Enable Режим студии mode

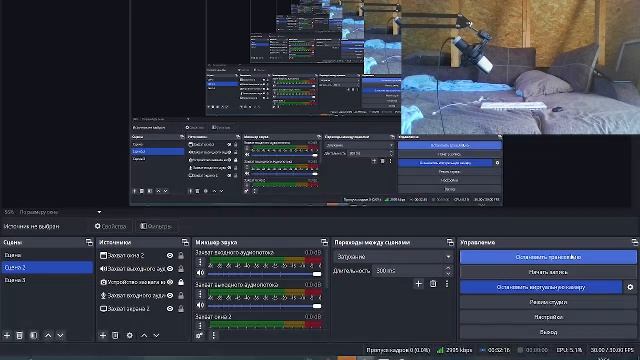[x=548, y=302]
